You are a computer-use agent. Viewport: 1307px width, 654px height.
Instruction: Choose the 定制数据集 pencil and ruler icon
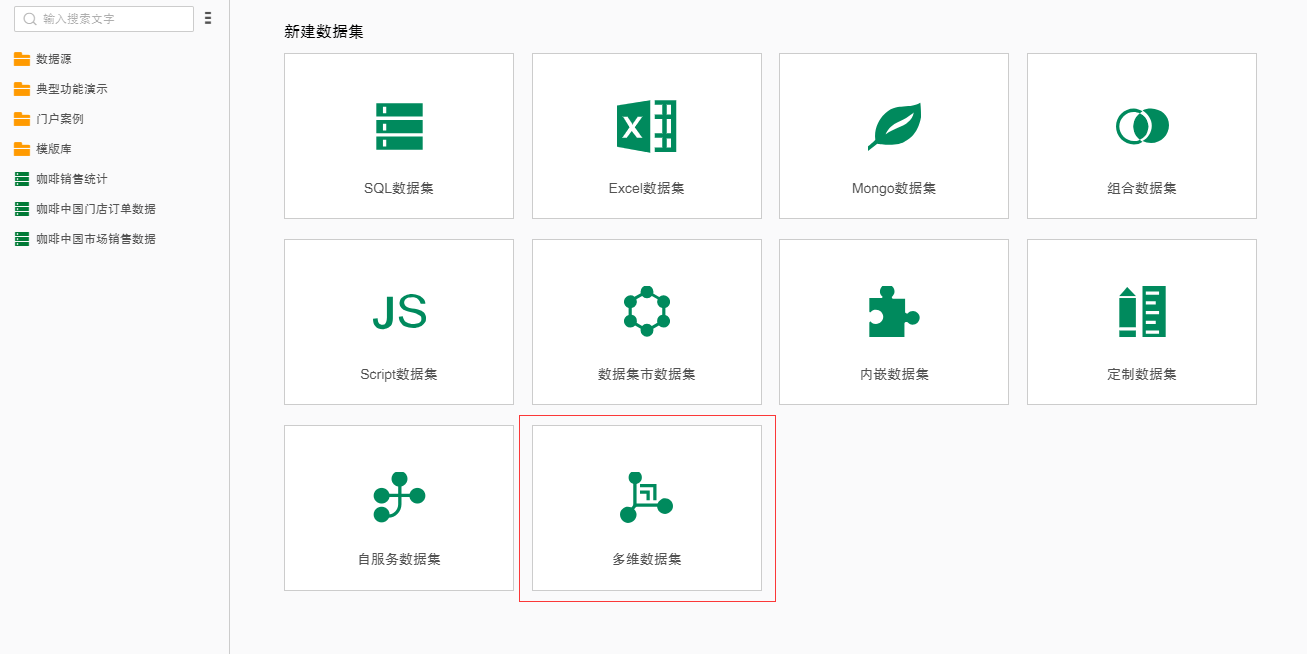pos(1142,312)
